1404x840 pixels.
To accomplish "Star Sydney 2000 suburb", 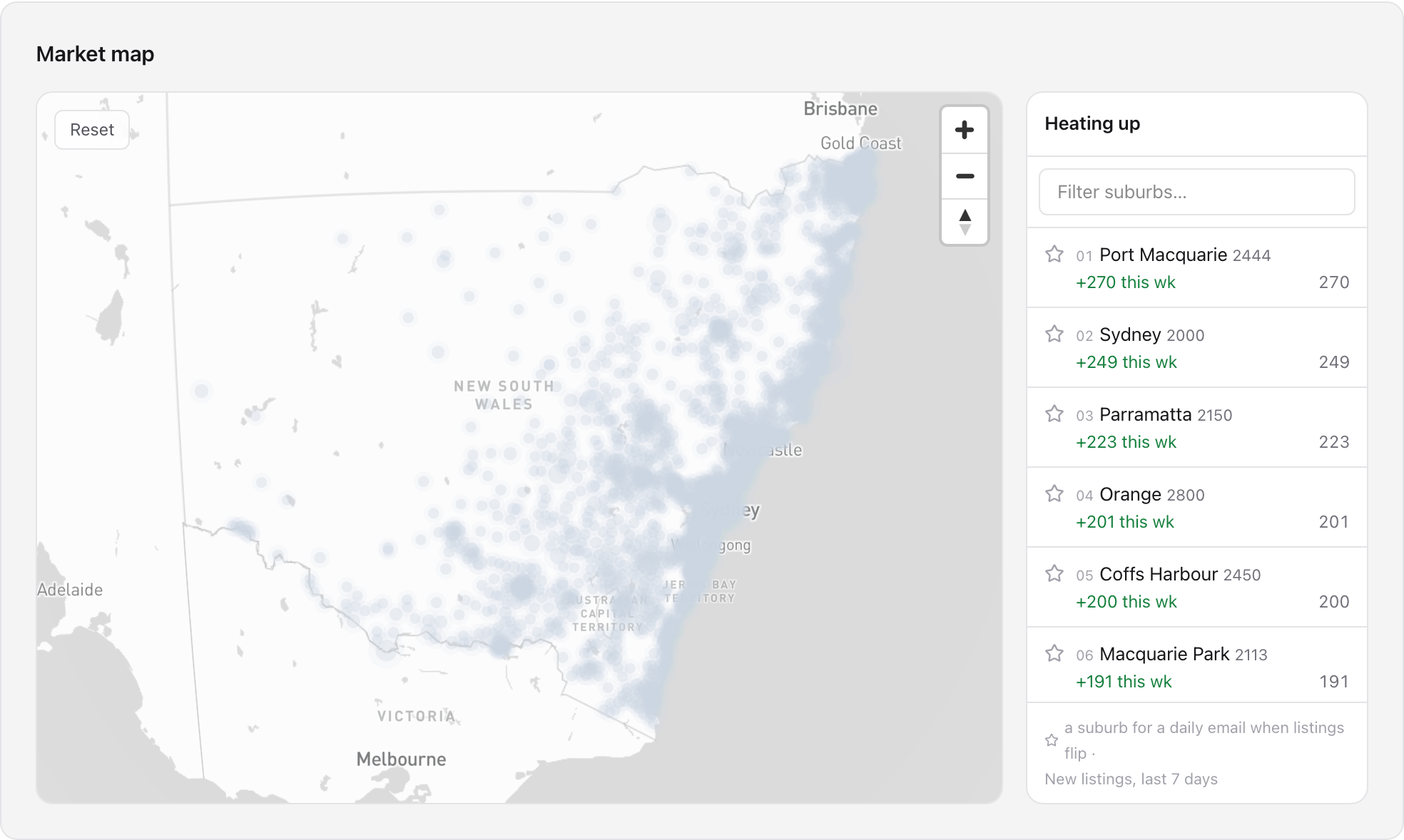I will click(x=1054, y=334).
